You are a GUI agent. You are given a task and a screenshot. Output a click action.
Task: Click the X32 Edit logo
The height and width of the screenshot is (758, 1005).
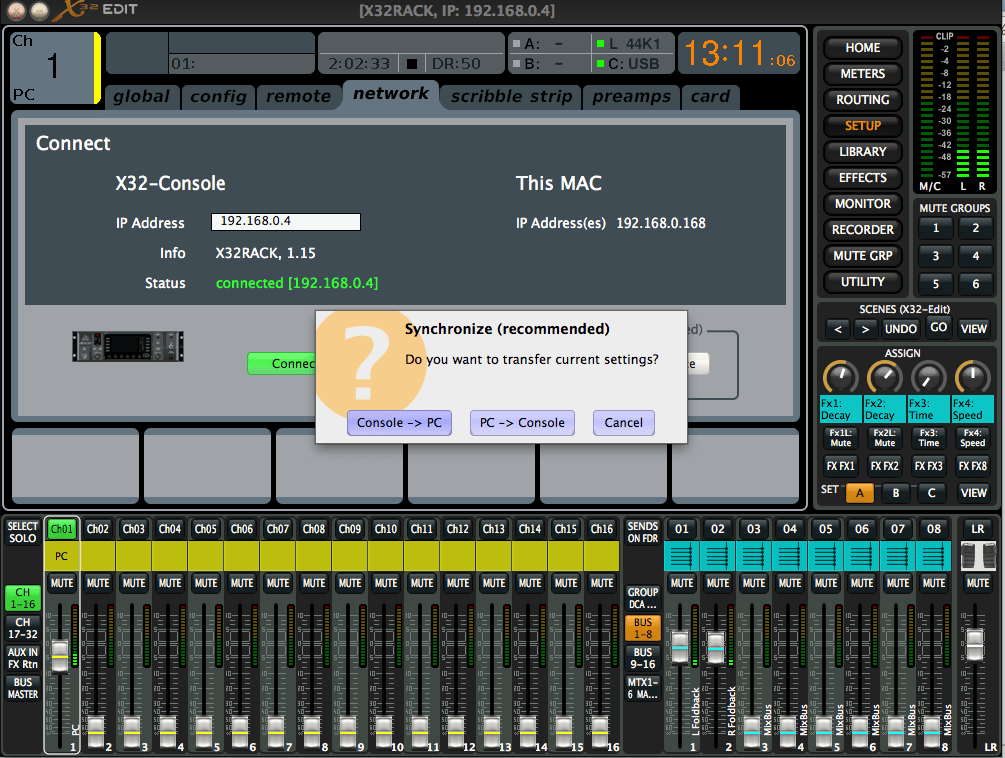pyautogui.click(x=95, y=10)
